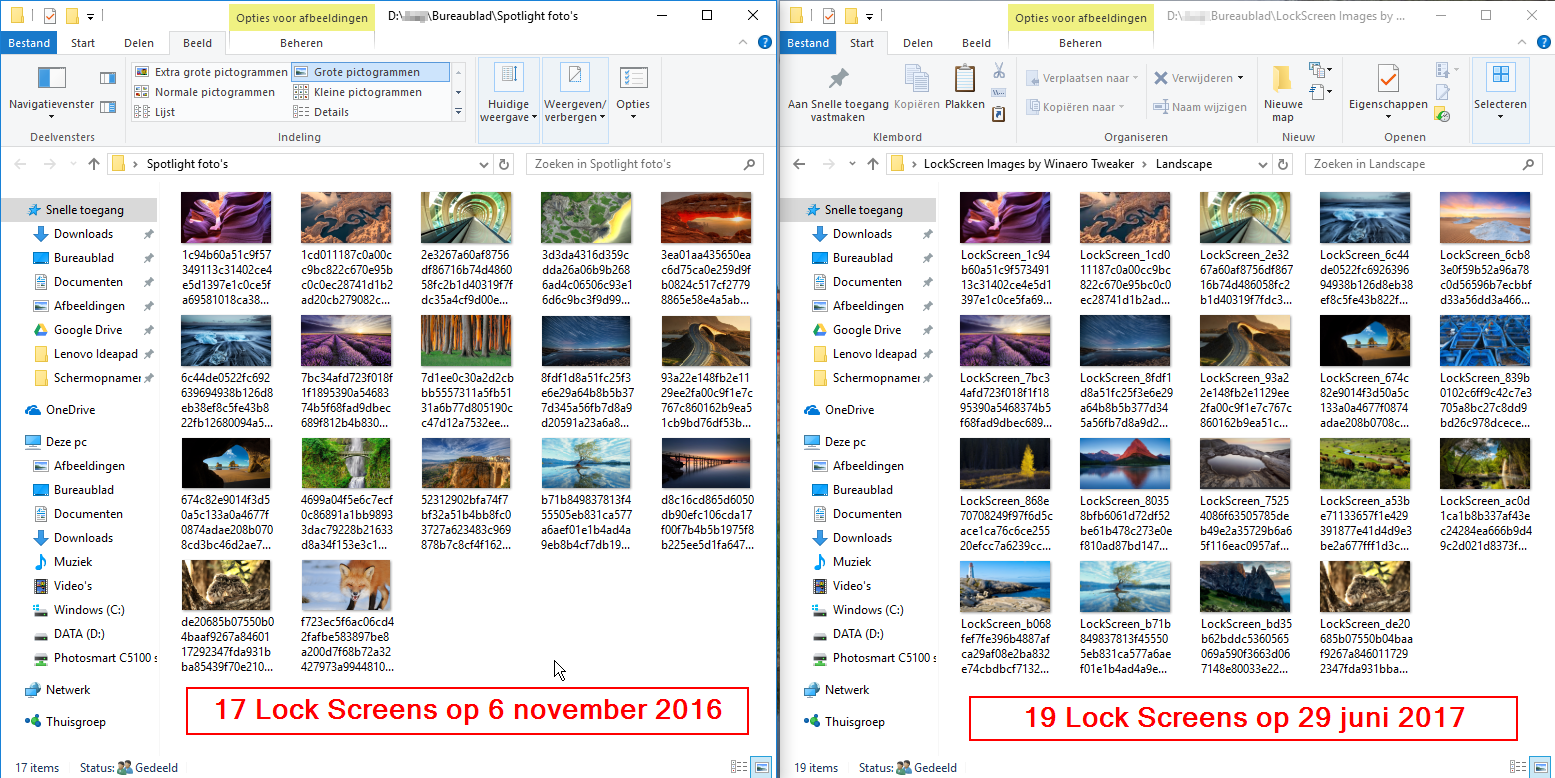The image size is (1555, 778).
Task: Refresh the Landscape folder address bar
Action: (1287, 164)
